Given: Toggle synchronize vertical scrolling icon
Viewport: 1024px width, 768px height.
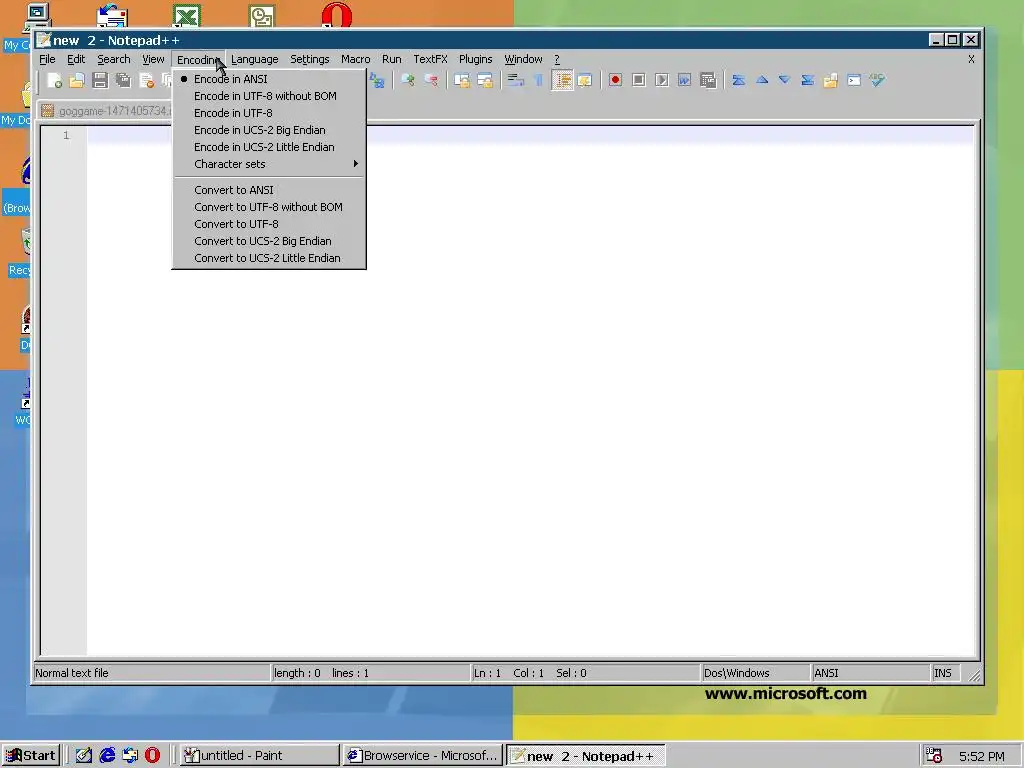Looking at the screenshot, I should 462,80.
